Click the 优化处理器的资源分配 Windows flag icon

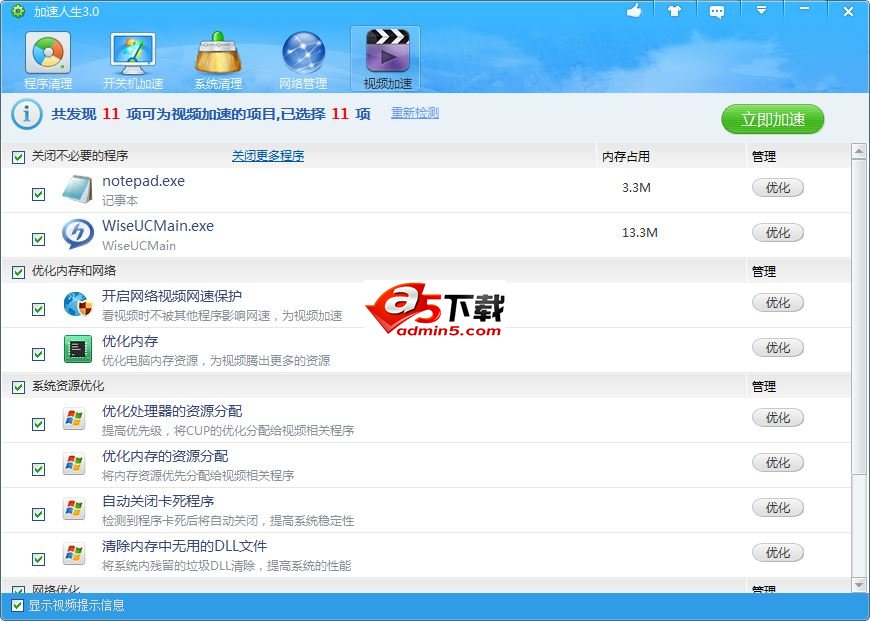pos(74,419)
